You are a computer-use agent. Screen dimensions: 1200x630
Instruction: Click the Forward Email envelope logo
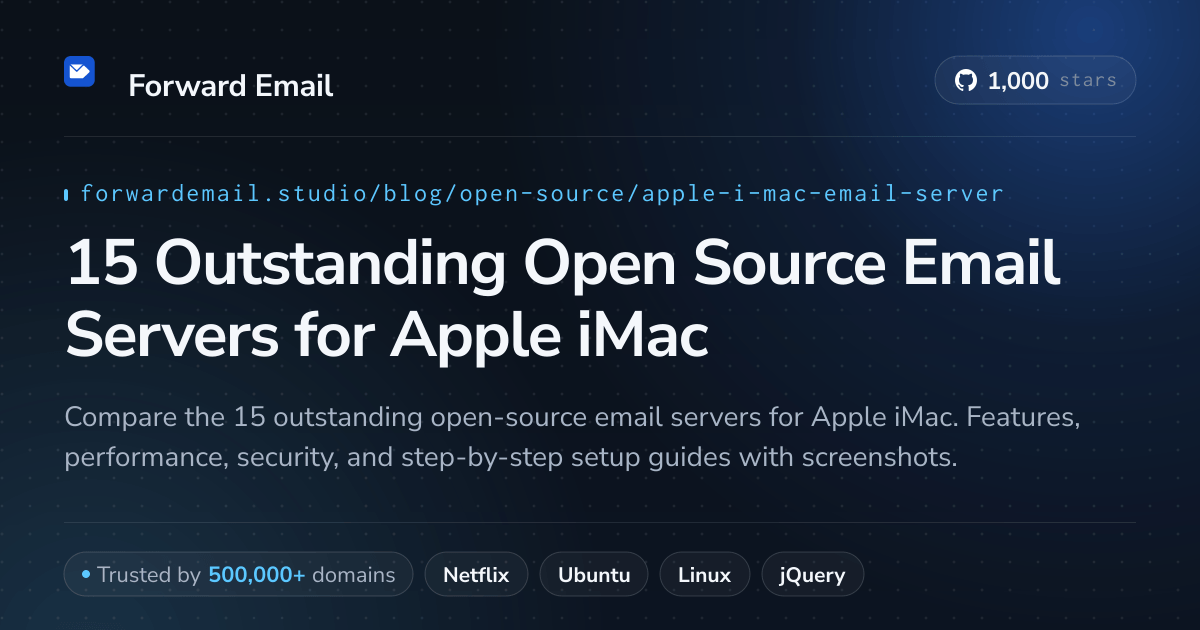79,71
